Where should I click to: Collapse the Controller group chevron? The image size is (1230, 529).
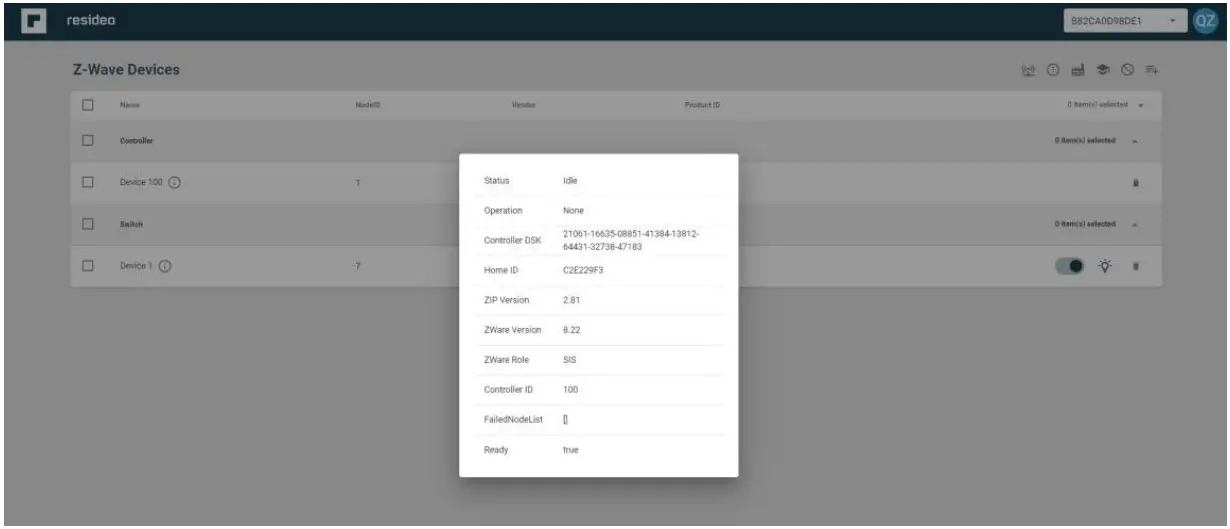click(x=1137, y=141)
